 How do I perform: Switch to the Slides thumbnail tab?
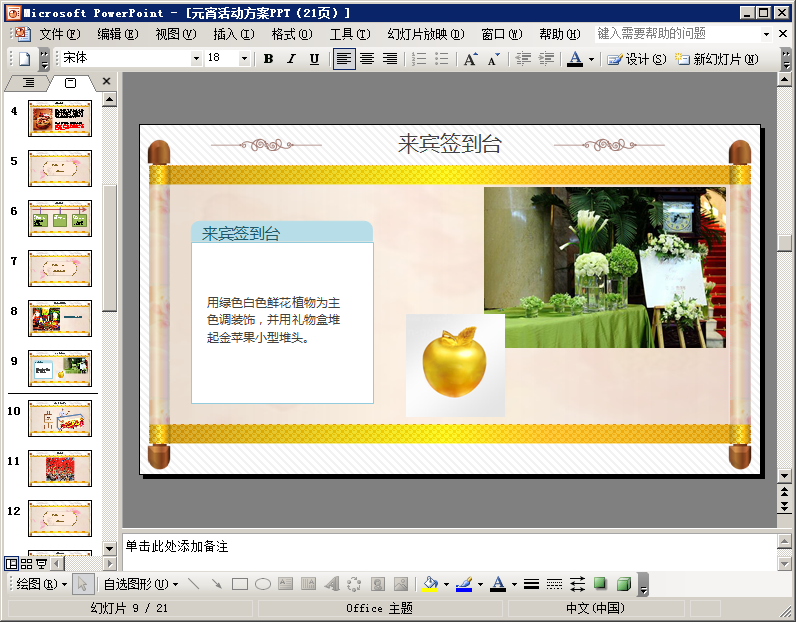coord(71,83)
